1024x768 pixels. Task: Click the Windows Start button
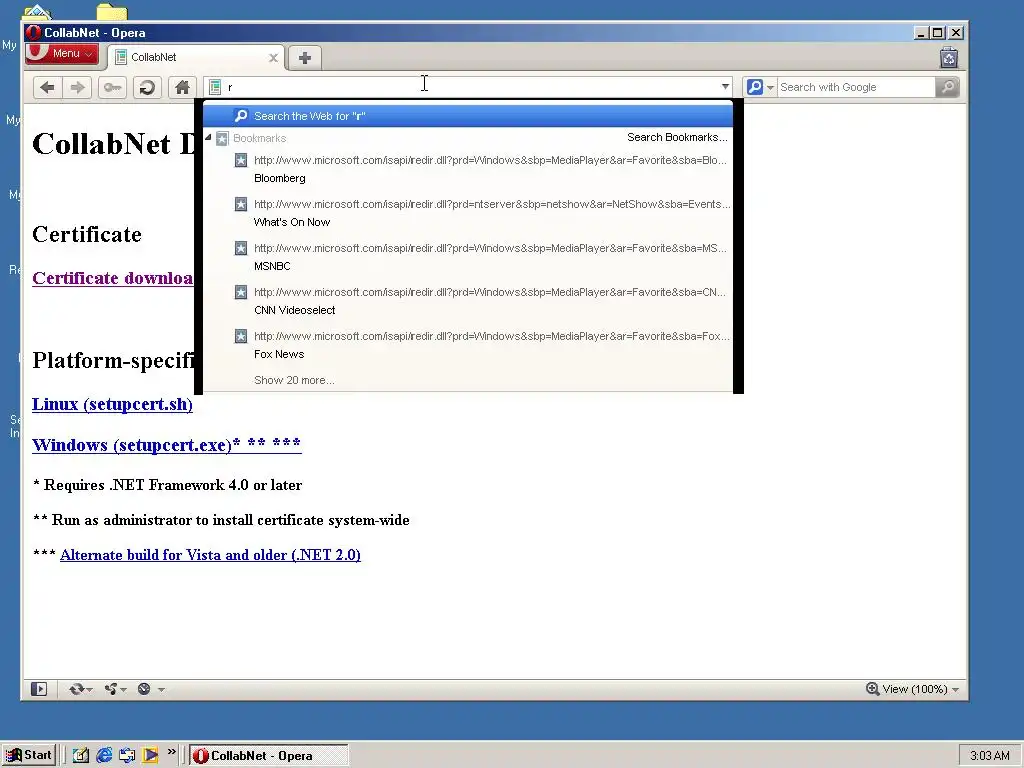point(28,756)
